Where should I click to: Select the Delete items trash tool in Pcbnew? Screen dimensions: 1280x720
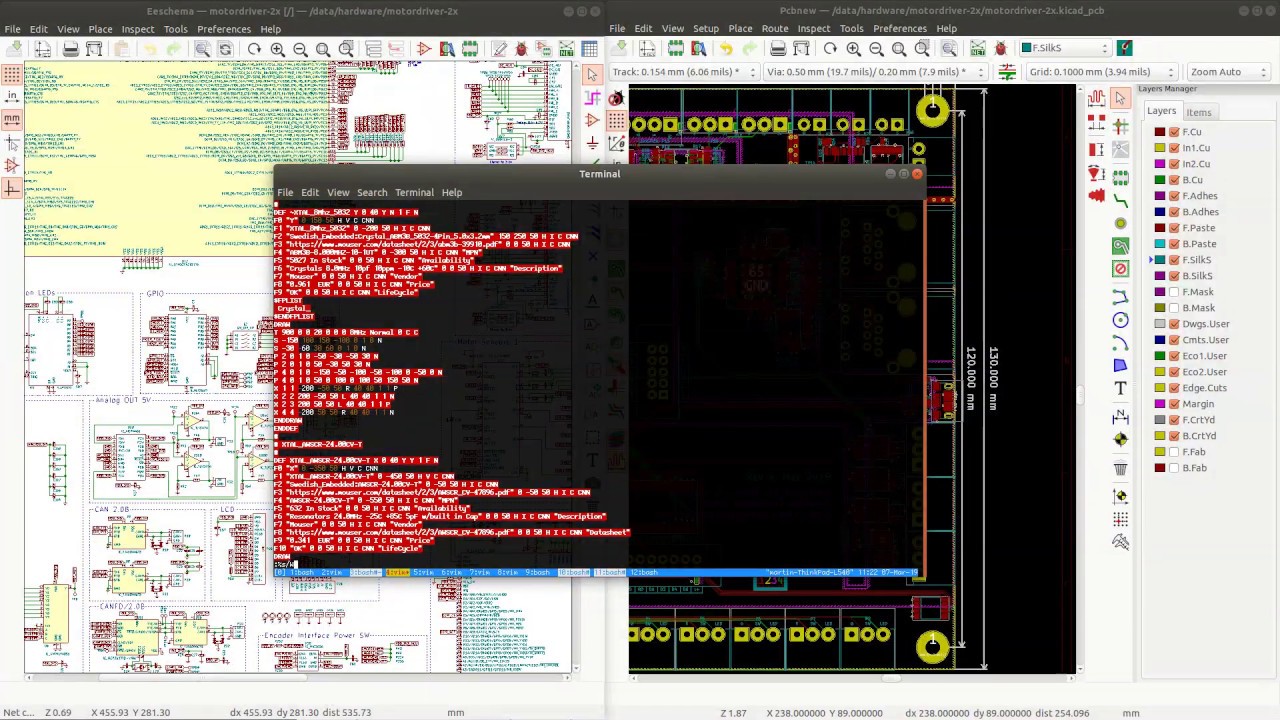[1120, 469]
